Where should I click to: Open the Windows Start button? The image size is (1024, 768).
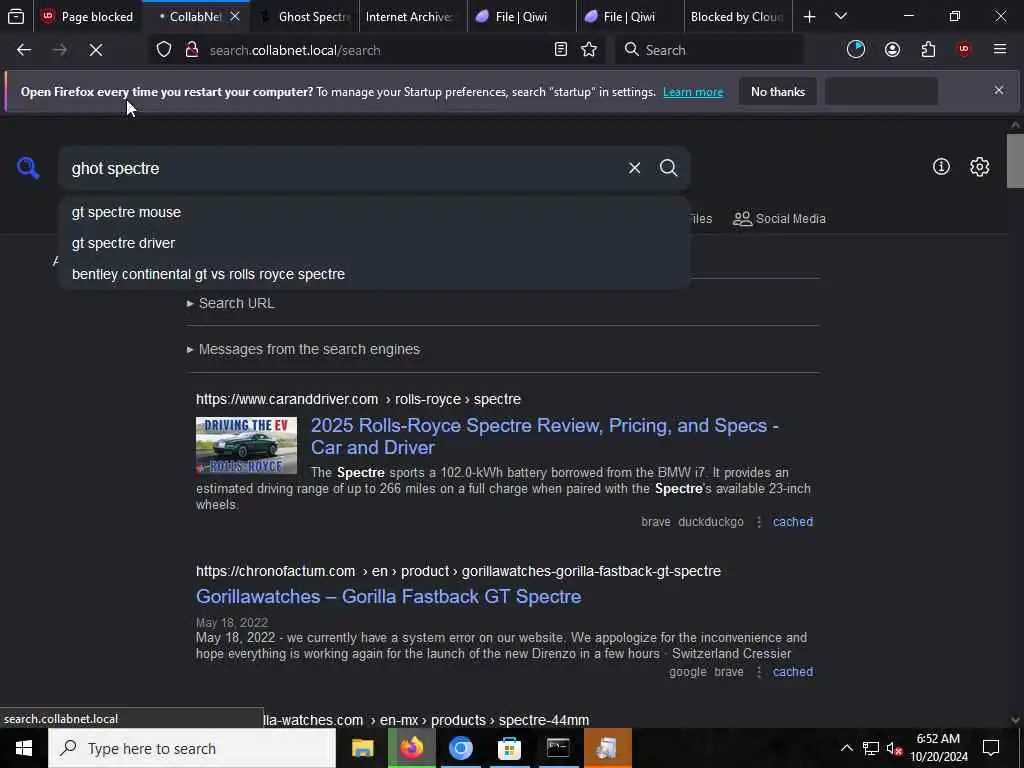pyautogui.click(x=24, y=748)
